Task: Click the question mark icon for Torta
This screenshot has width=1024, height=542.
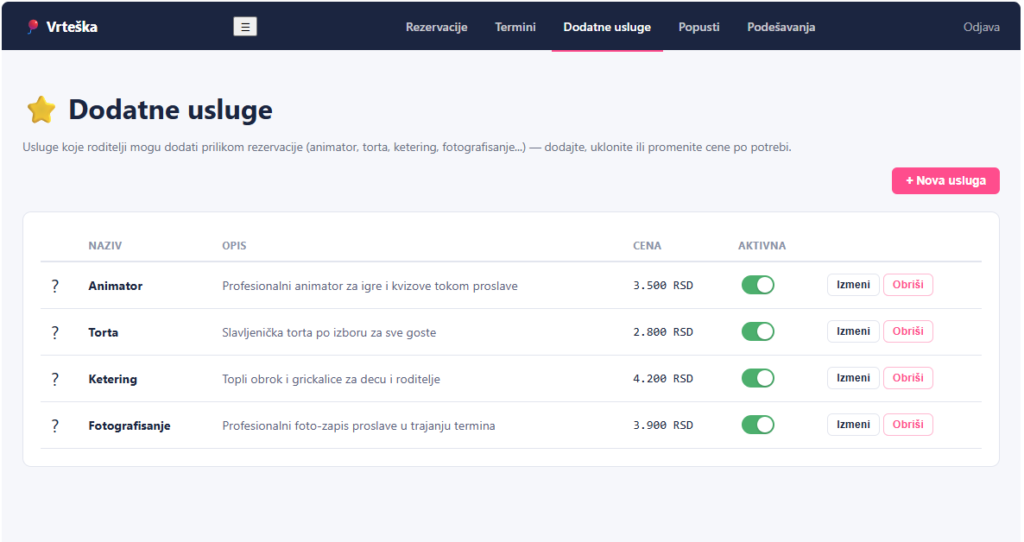Action: [55, 332]
